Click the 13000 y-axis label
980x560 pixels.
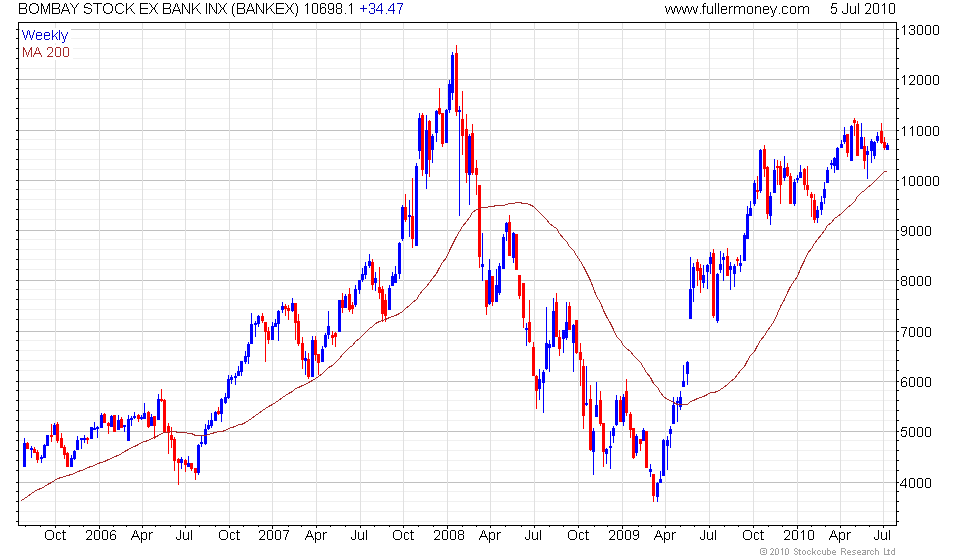click(x=920, y=31)
